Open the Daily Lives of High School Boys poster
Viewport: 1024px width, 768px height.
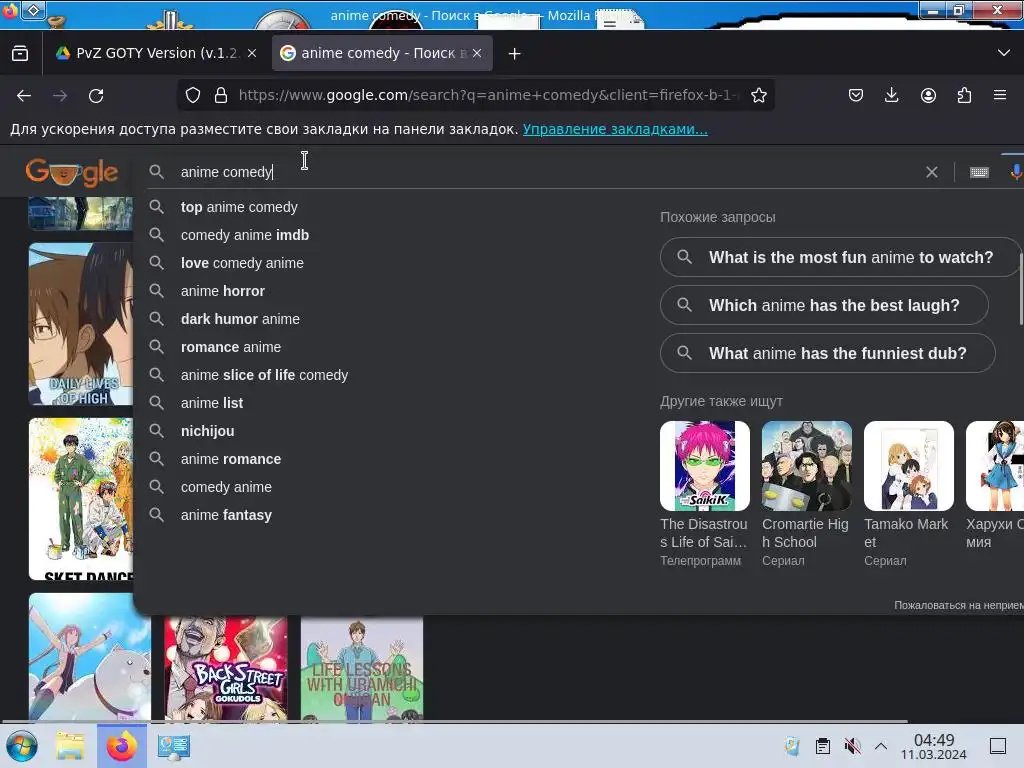click(x=80, y=325)
